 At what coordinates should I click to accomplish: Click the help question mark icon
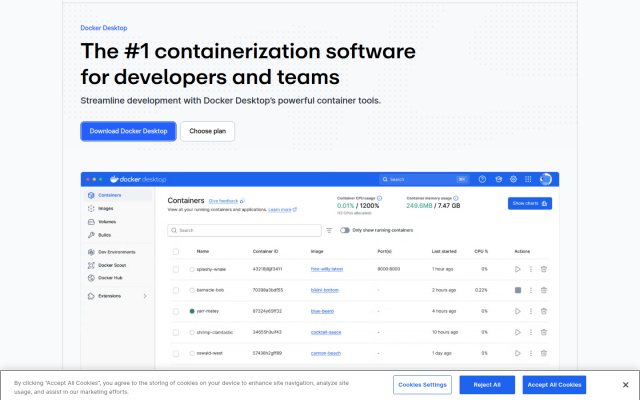click(x=482, y=179)
